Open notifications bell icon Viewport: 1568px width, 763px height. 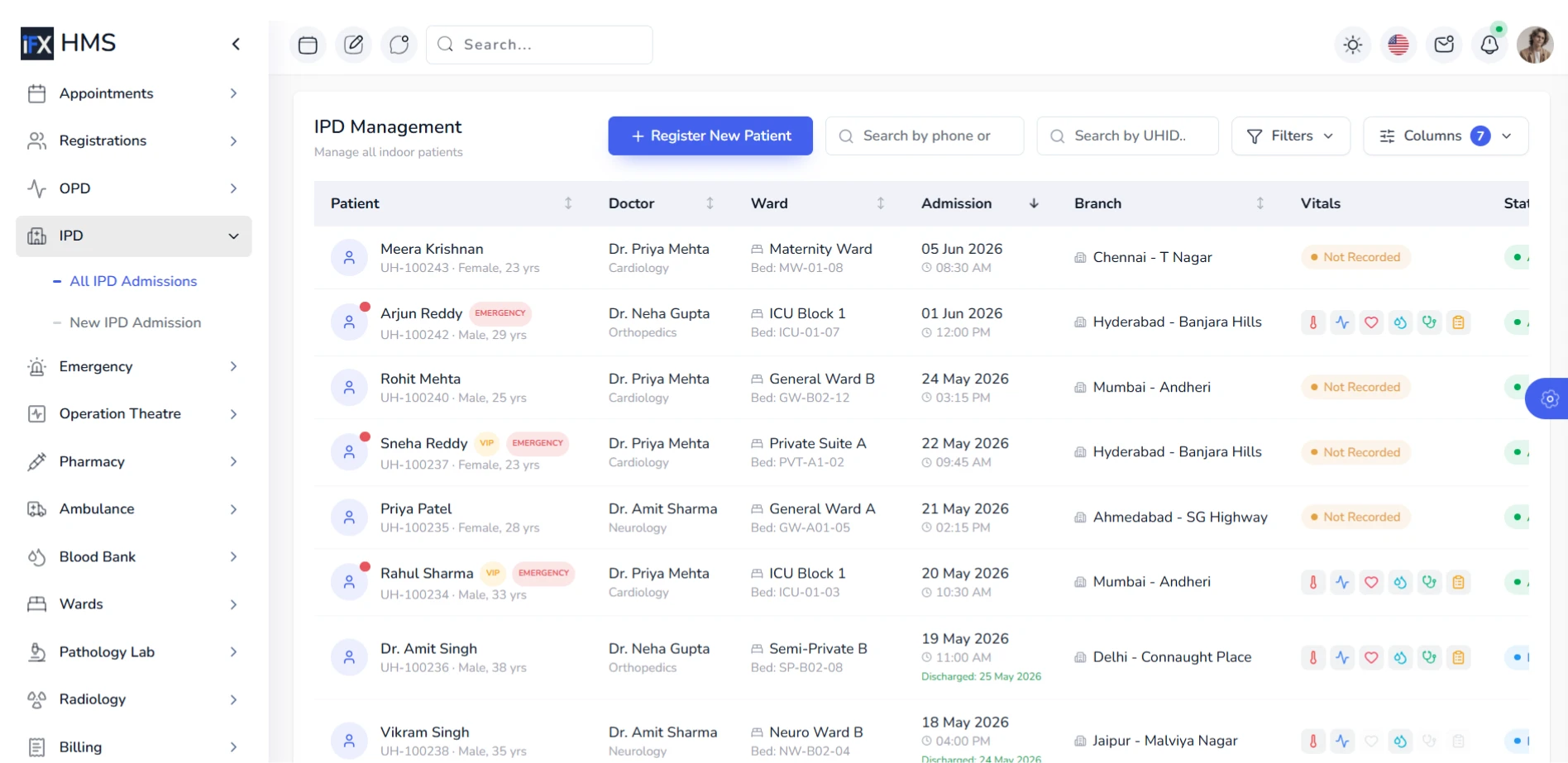1489,45
